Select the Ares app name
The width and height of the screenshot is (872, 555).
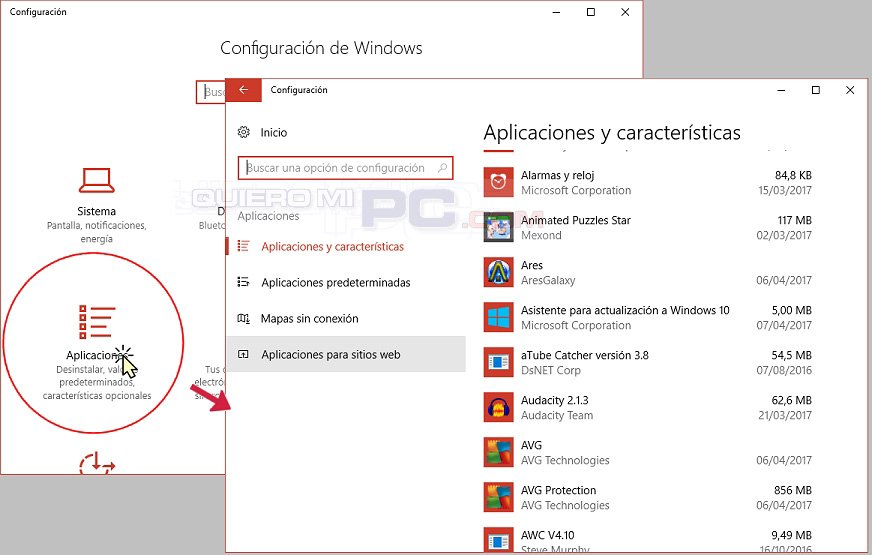coord(532,265)
